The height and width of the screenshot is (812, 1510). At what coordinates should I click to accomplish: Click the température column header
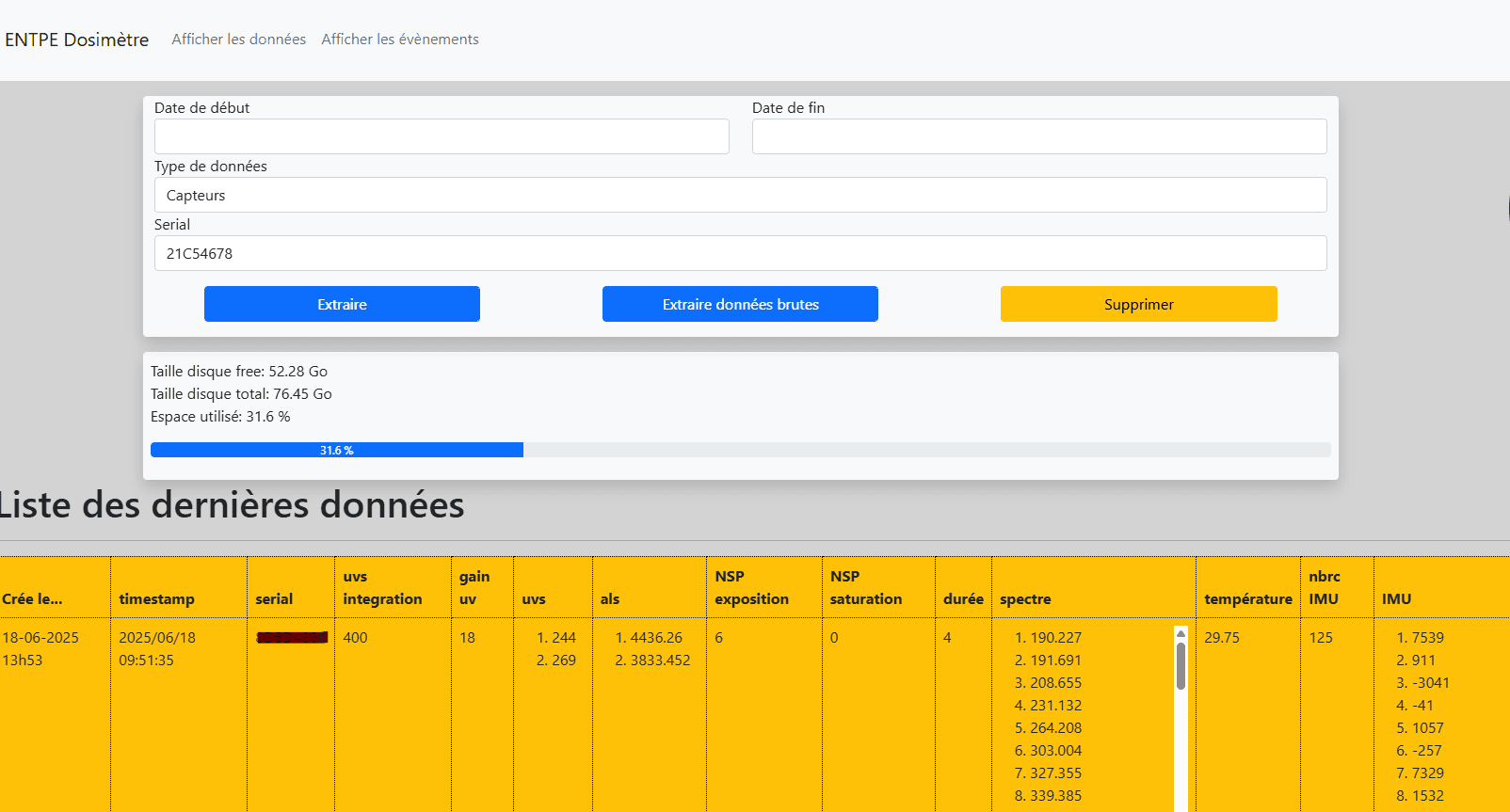(x=1247, y=599)
